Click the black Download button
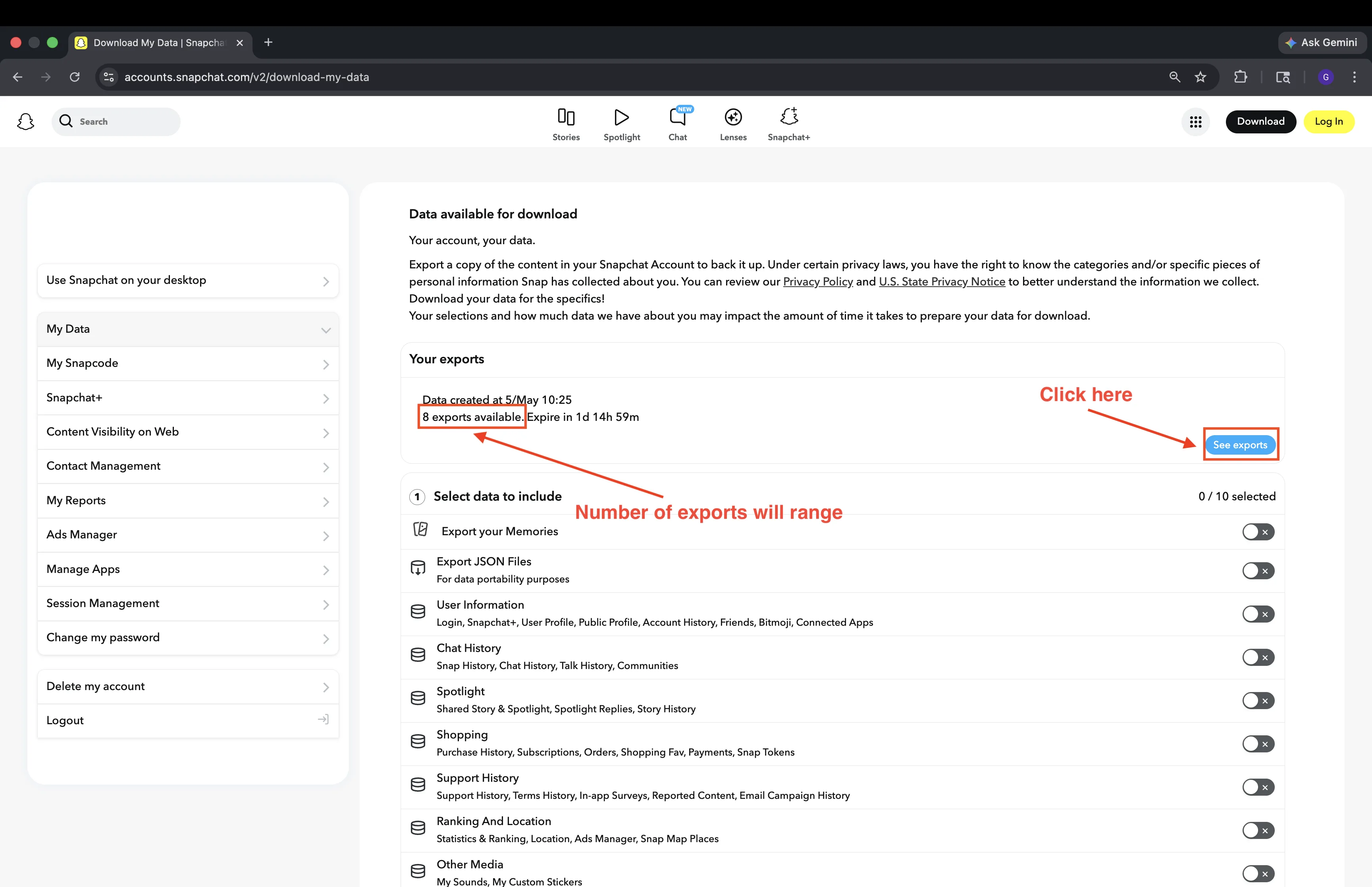The width and height of the screenshot is (1372, 887). pyautogui.click(x=1260, y=121)
